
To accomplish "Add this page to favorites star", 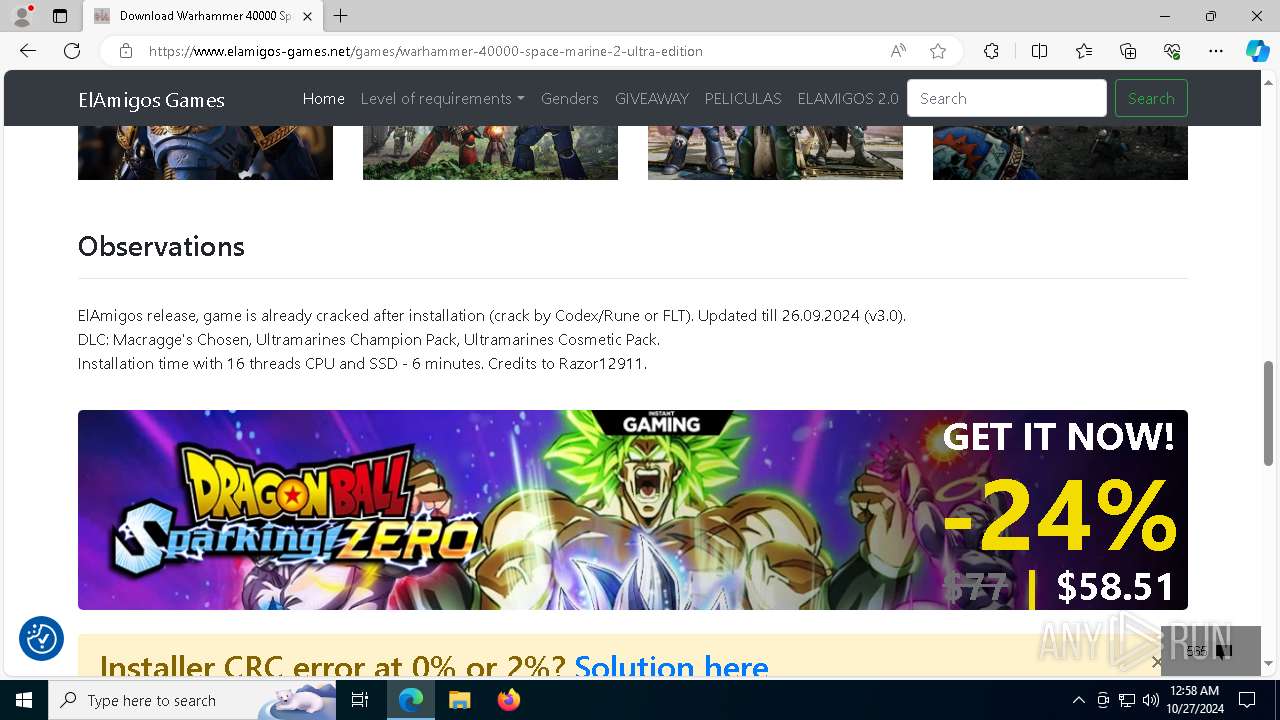I will [938, 51].
